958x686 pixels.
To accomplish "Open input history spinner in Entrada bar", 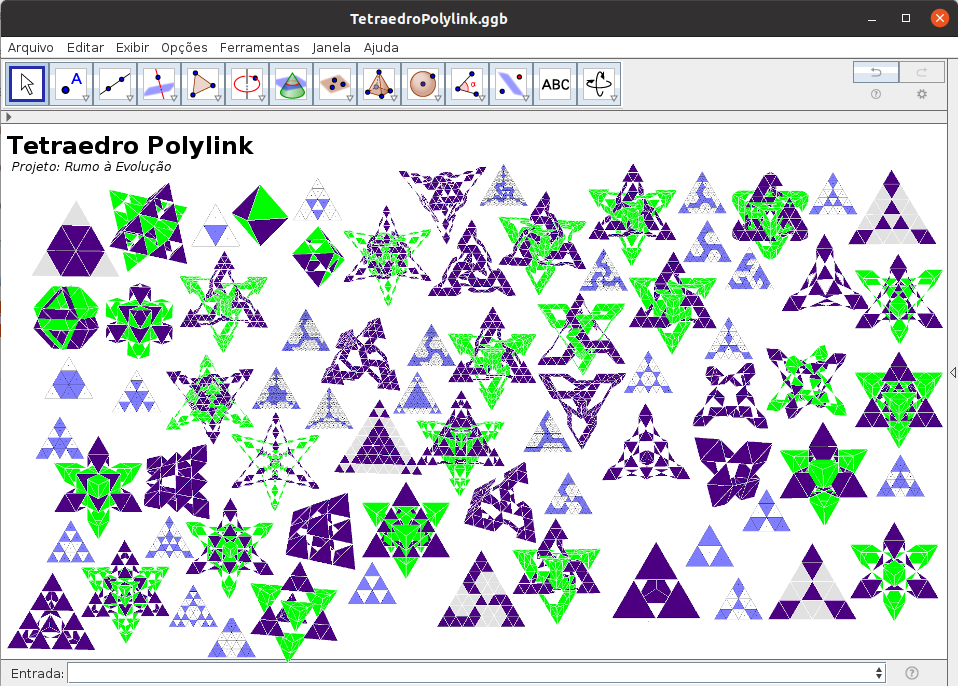I will pyautogui.click(x=879, y=673).
